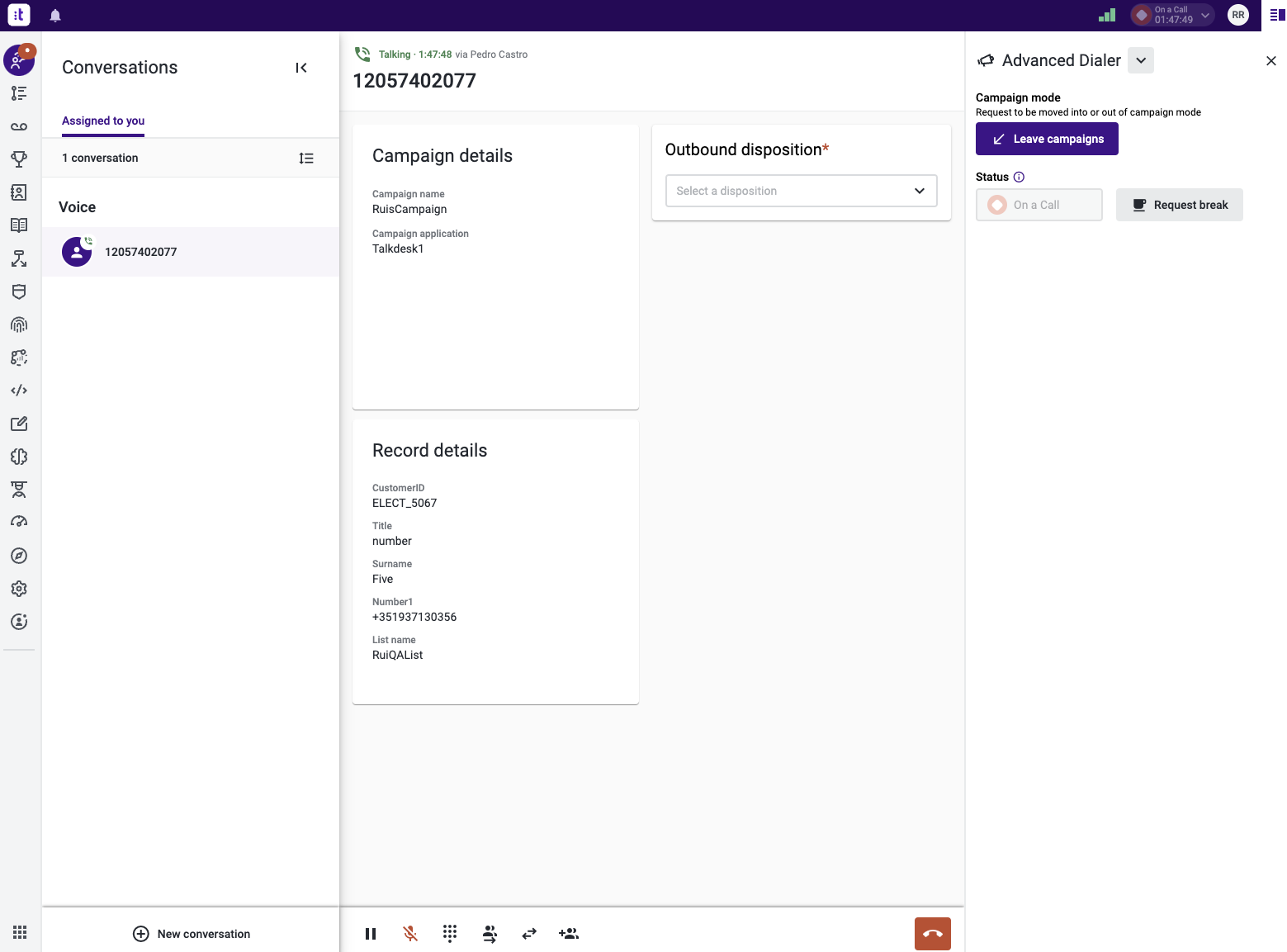Toggle Request break status
The height and width of the screenshot is (952, 1287).
(1179, 205)
